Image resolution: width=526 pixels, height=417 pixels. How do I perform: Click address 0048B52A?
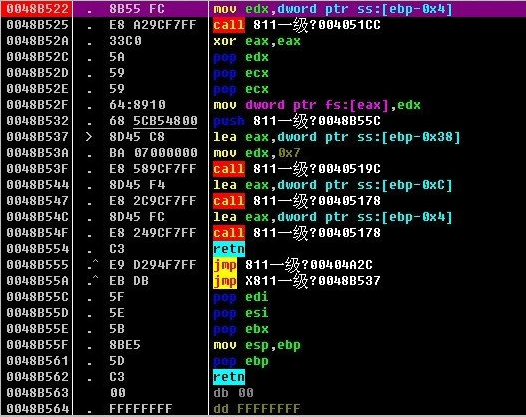pos(37,41)
